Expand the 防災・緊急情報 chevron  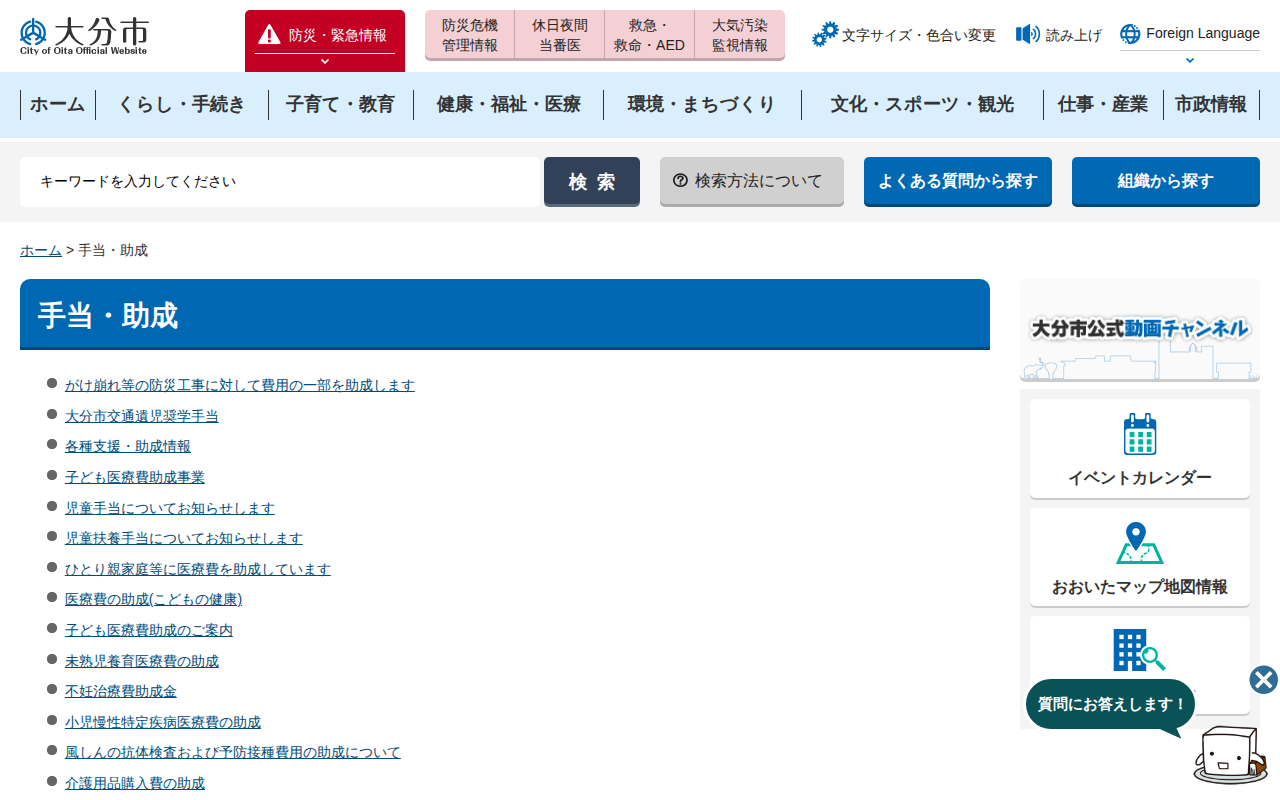(x=325, y=61)
